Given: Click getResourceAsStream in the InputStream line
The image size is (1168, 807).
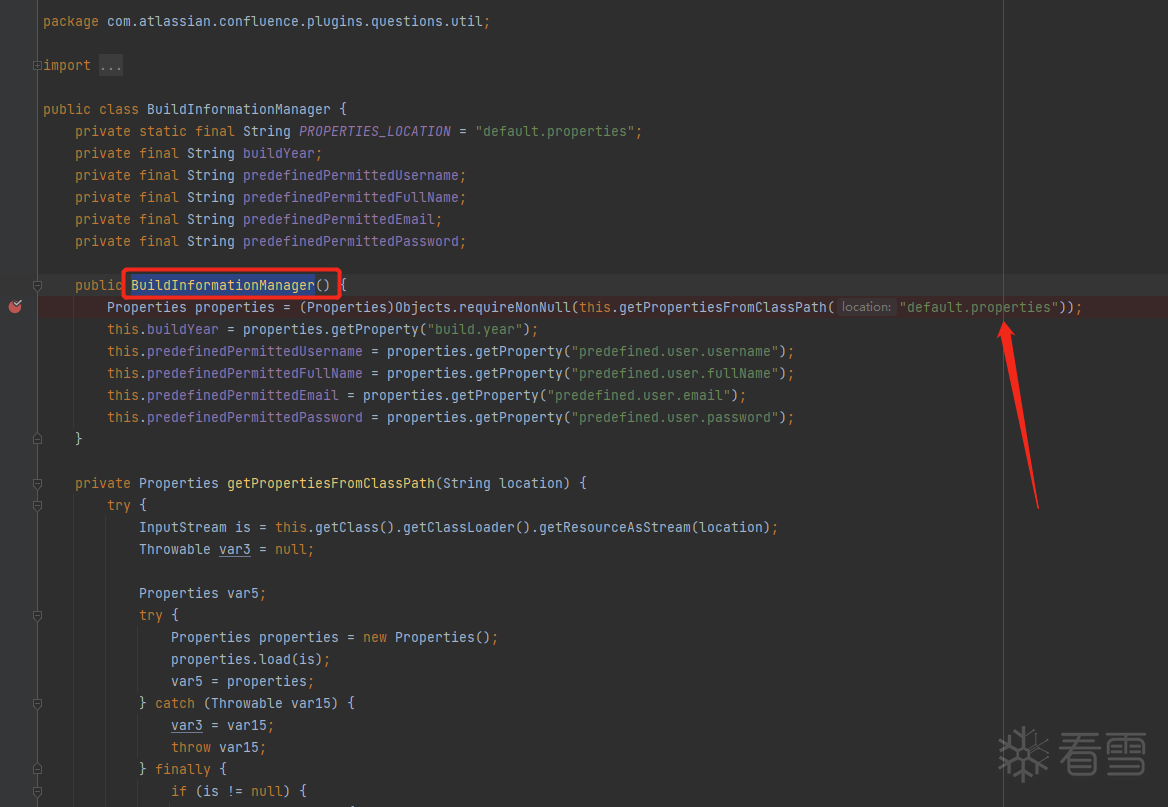Looking at the screenshot, I should (615, 528).
